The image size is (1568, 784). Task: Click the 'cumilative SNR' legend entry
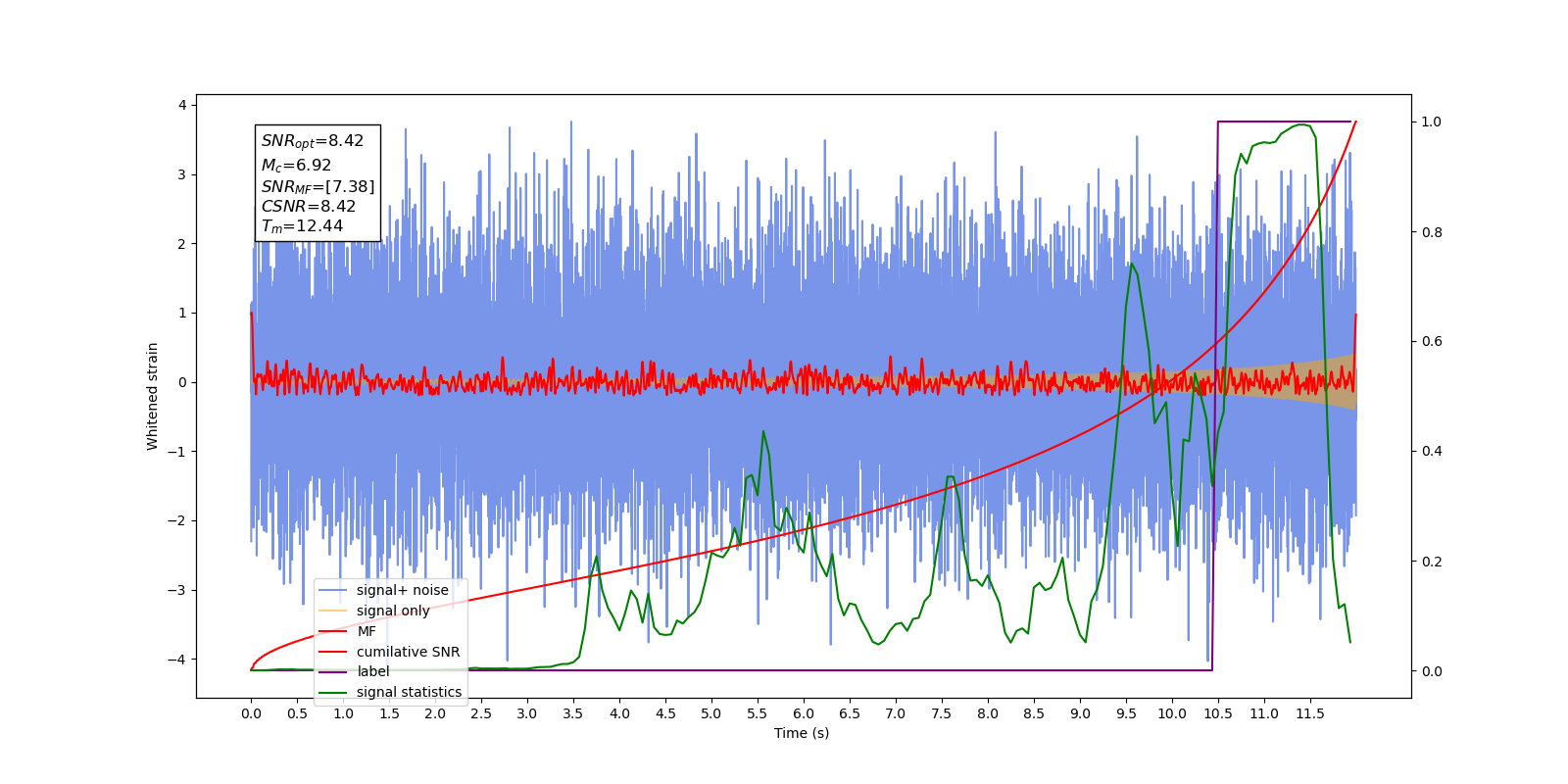point(390,652)
